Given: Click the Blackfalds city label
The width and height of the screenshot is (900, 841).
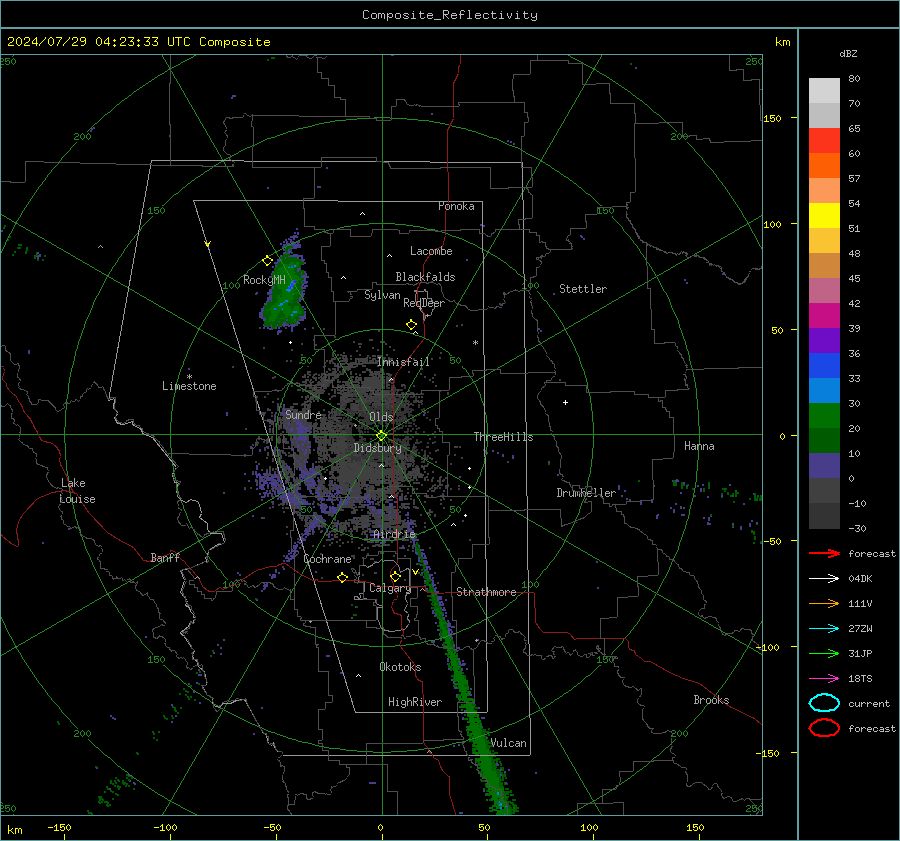Looking at the screenshot, I should pyautogui.click(x=425, y=277).
